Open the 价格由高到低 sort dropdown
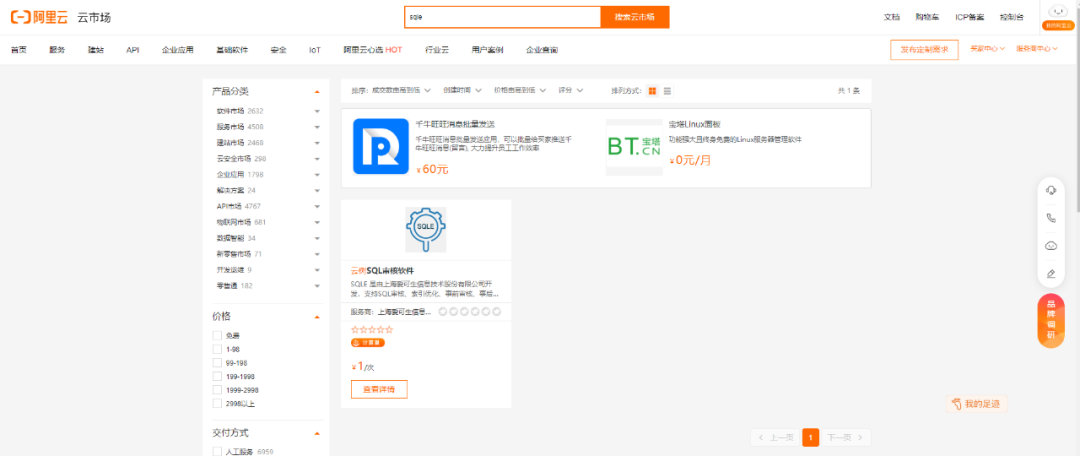The image size is (1080, 456). pos(520,90)
